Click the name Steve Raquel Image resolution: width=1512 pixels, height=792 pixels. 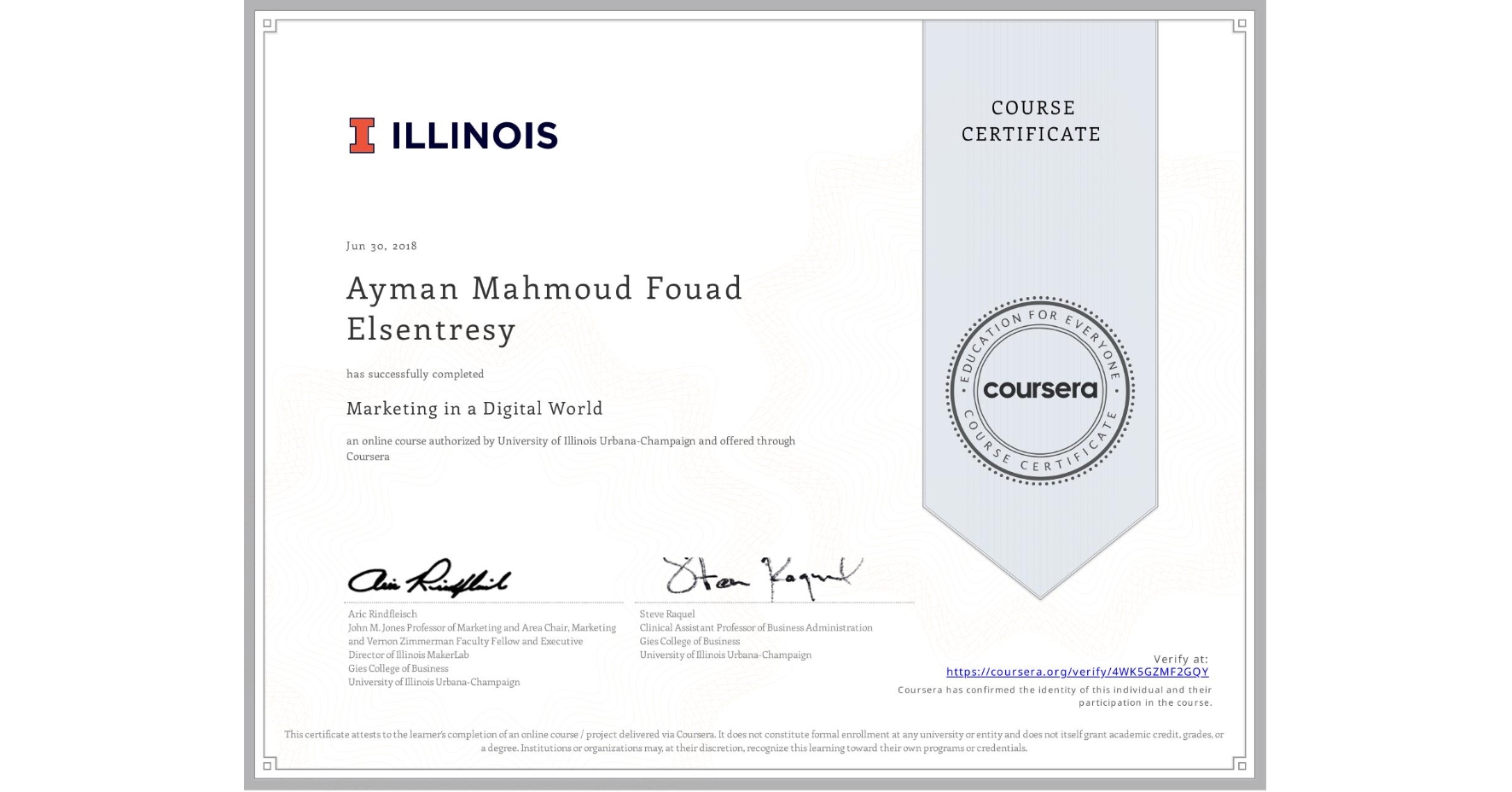(x=667, y=614)
